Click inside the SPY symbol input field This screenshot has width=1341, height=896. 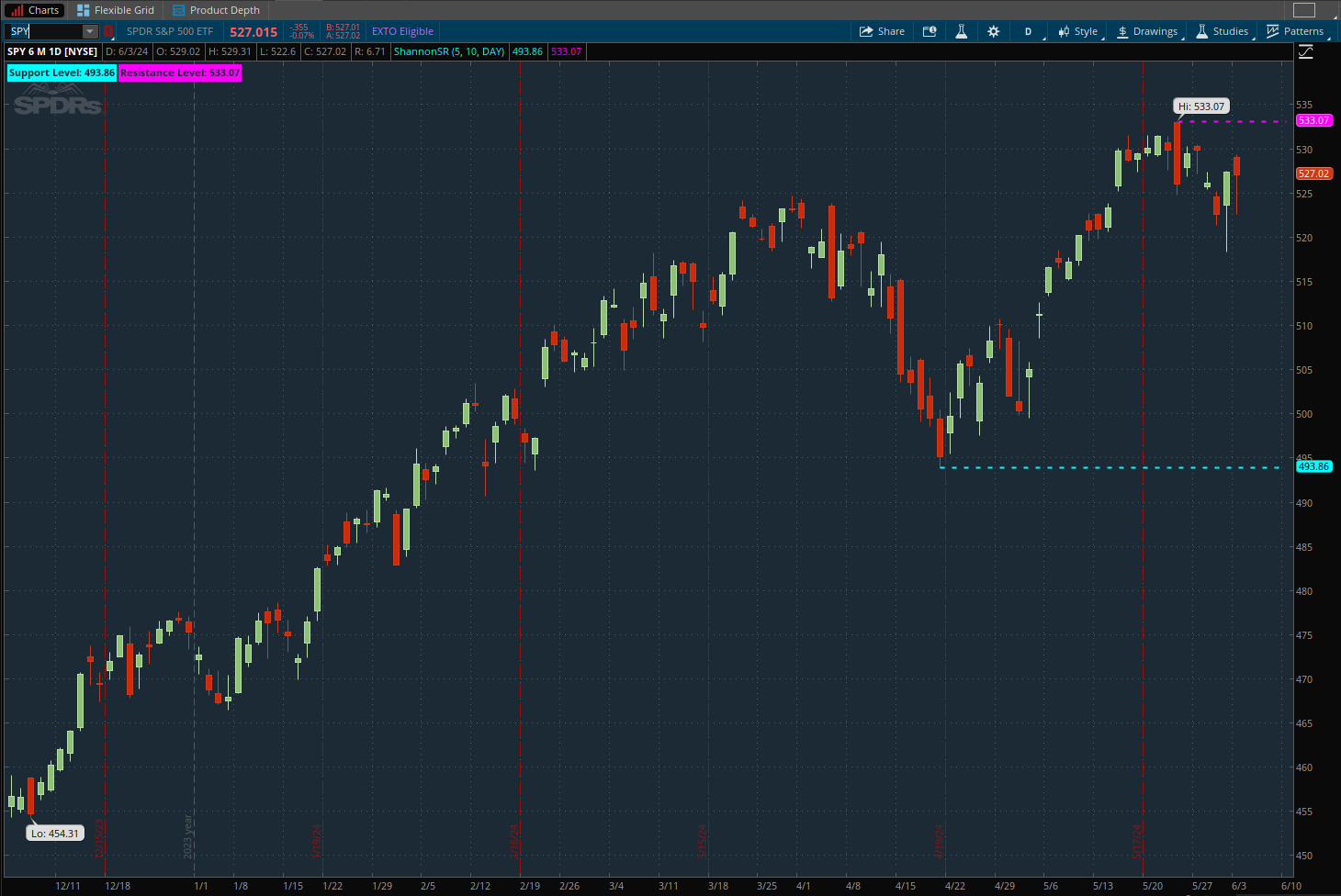(x=46, y=30)
